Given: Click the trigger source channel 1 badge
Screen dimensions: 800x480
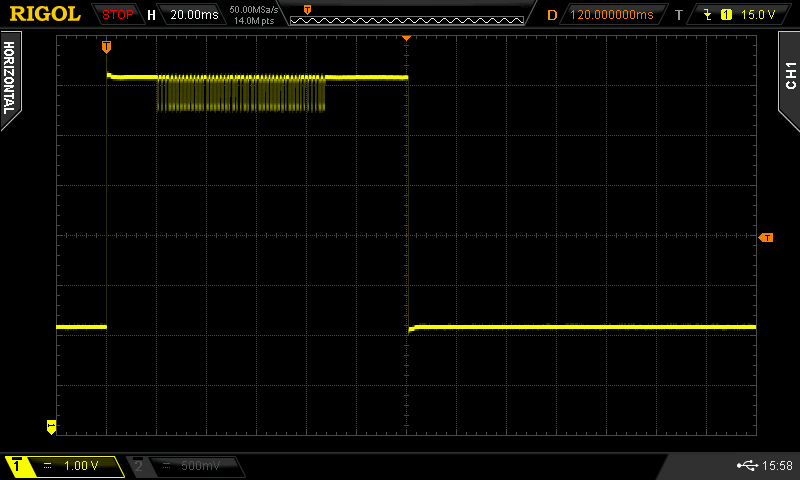Looking at the screenshot, I should (x=726, y=15).
